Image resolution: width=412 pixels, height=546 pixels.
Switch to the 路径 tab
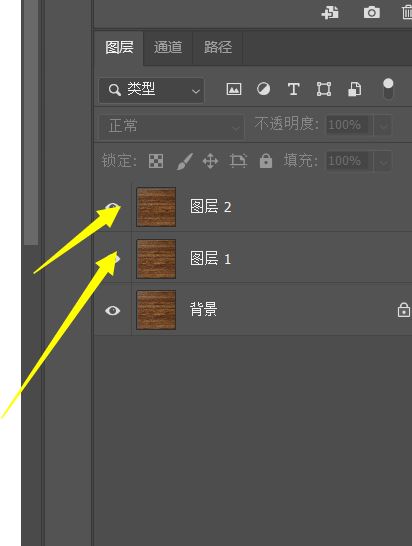tap(218, 47)
